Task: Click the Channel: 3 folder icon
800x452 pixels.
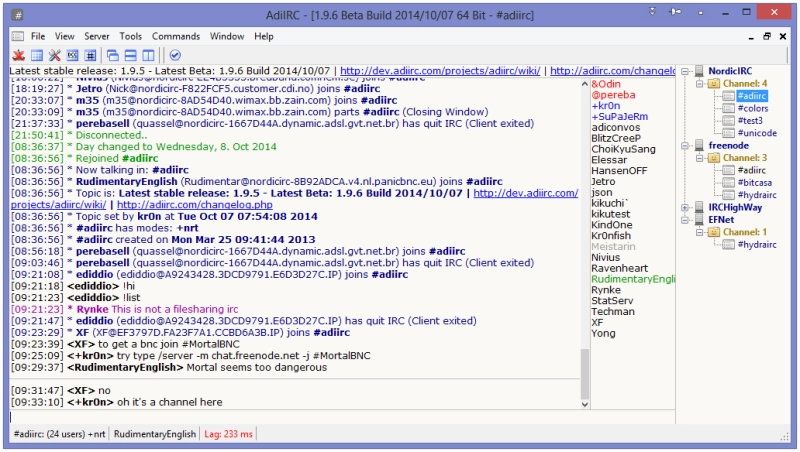Action: click(714, 158)
